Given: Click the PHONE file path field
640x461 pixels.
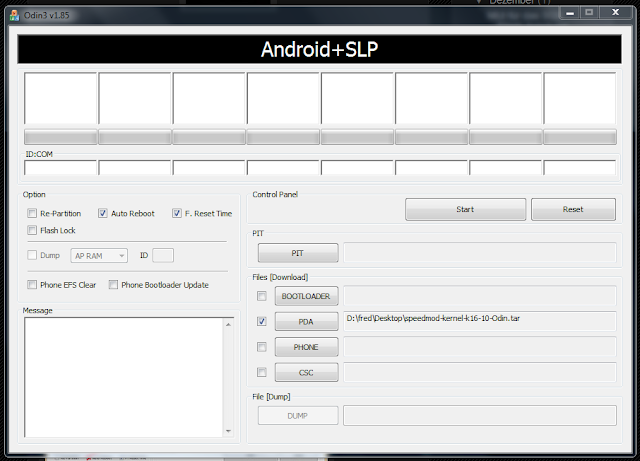Looking at the screenshot, I should coord(480,347).
